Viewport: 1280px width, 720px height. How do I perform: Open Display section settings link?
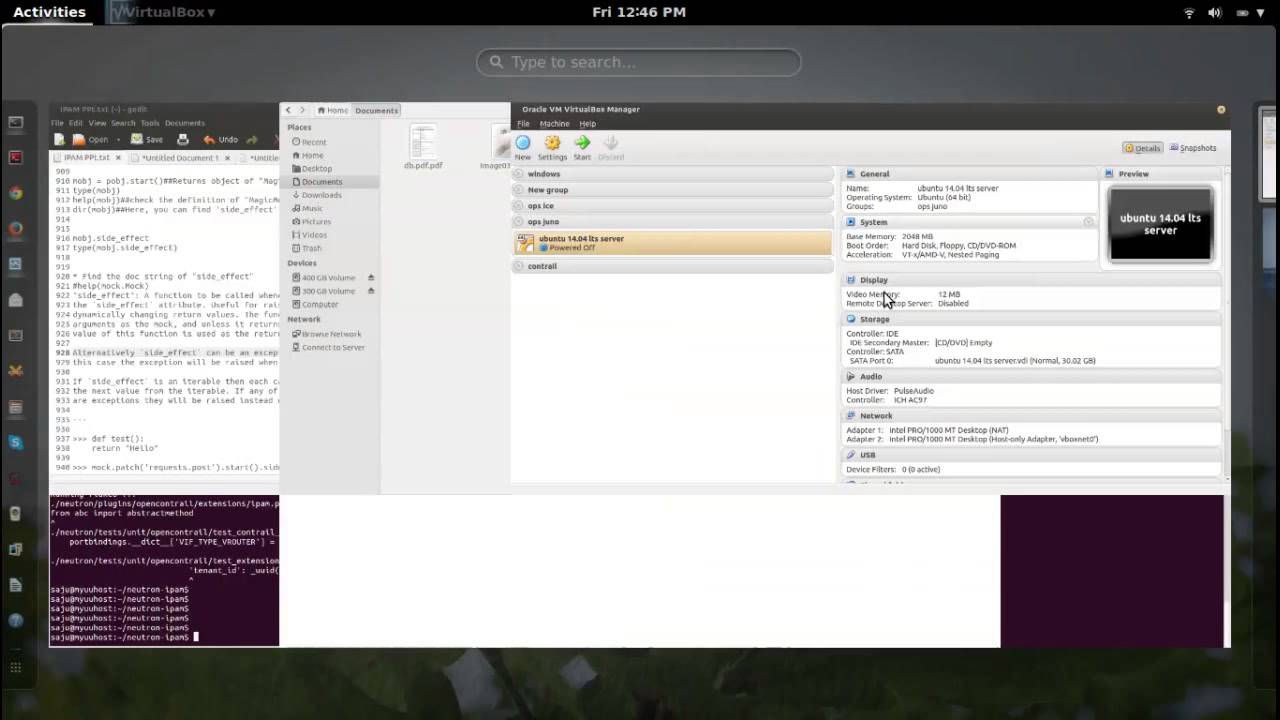click(873, 280)
